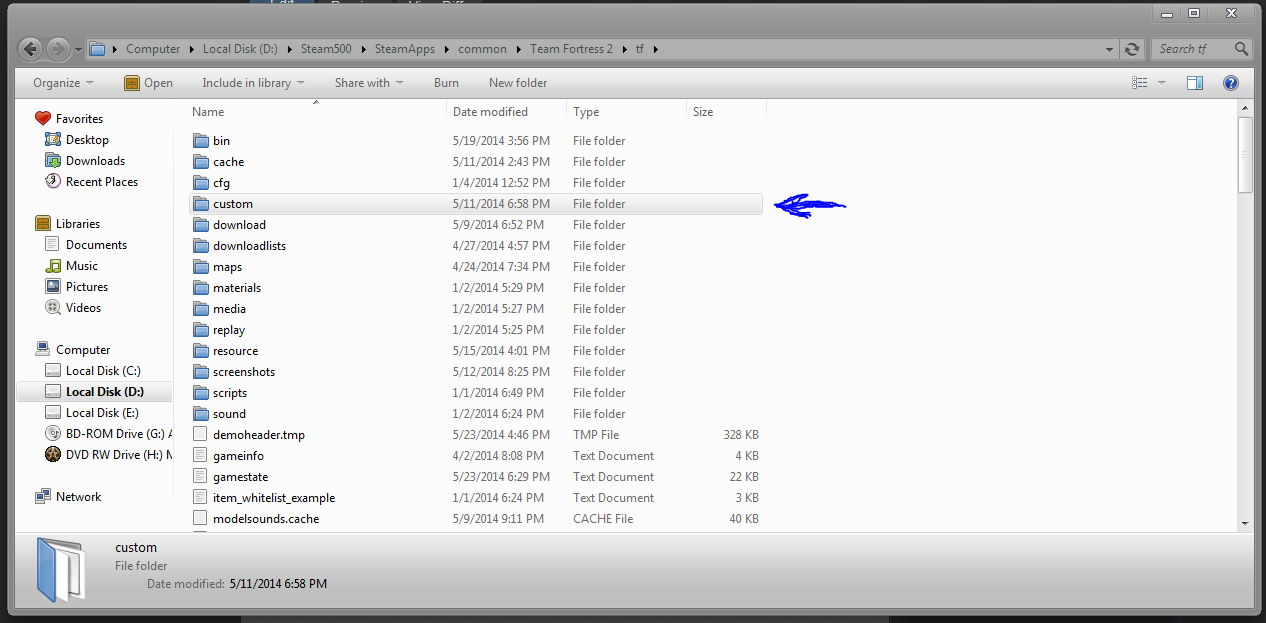The width and height of the screenshot is (1266, 623).
Task: Expand the recent pages dropdown beside Forward
Action: click(x=76, y=49)
